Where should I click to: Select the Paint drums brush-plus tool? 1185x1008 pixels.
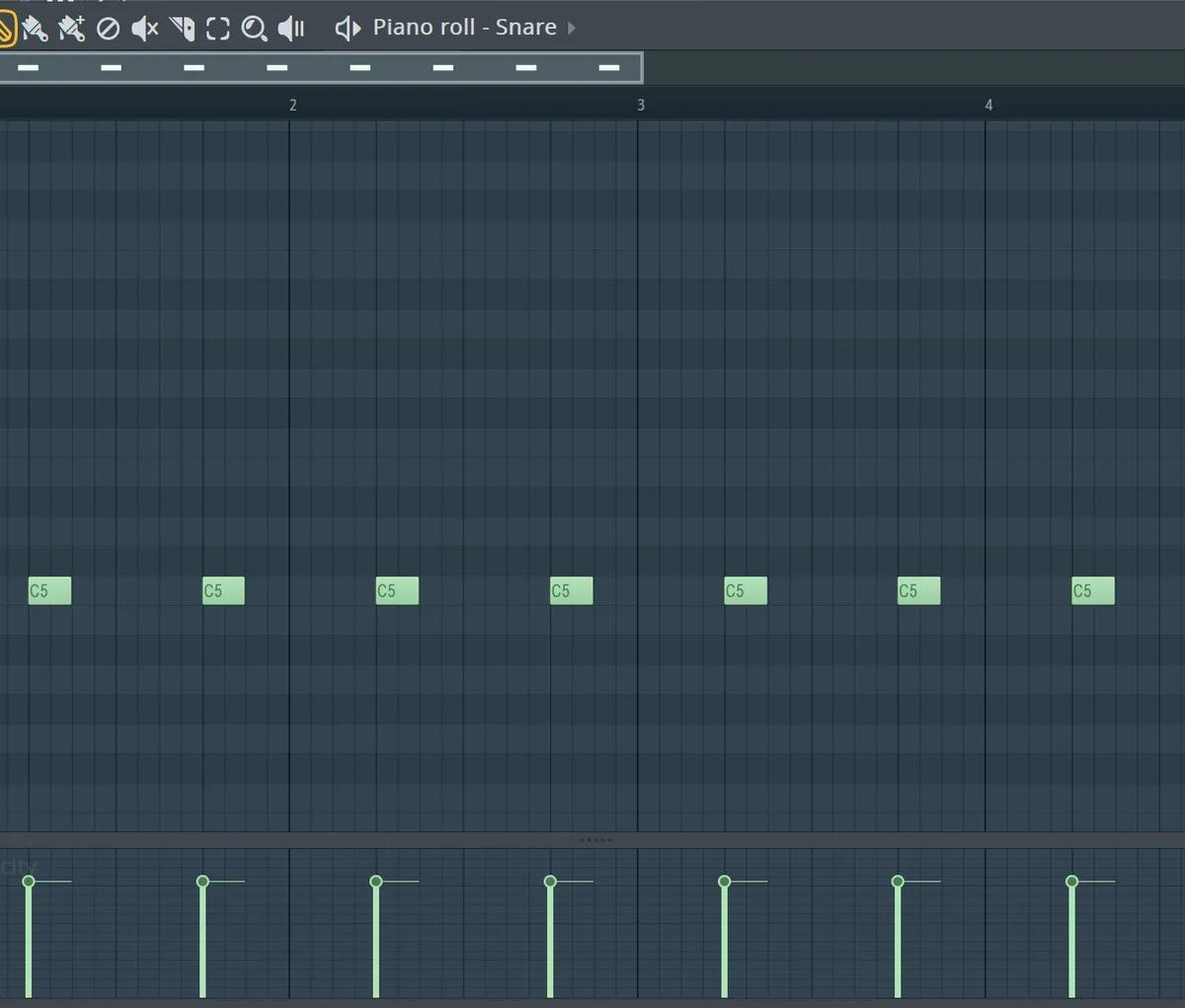click(x=71, y=29)
